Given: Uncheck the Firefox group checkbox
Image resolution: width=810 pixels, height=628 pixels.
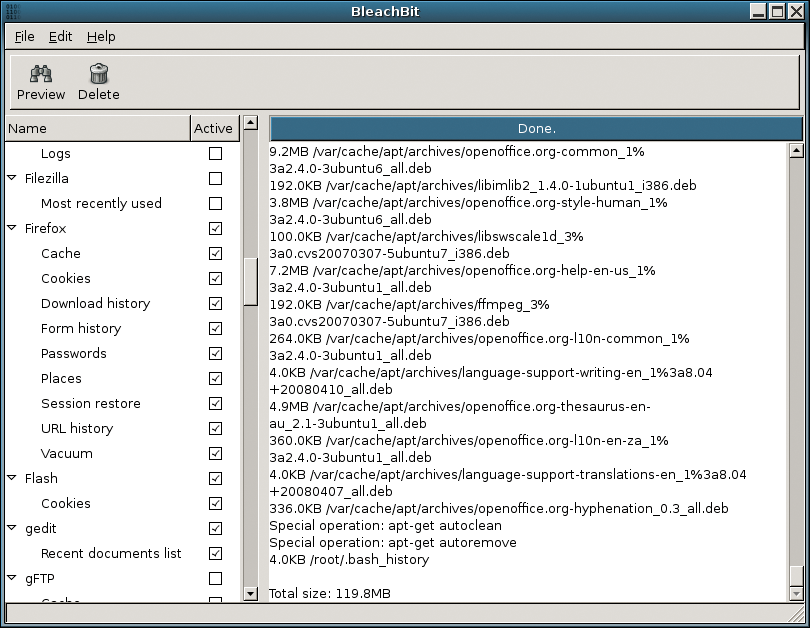Looking at the screenshot, I should point(215,228).
